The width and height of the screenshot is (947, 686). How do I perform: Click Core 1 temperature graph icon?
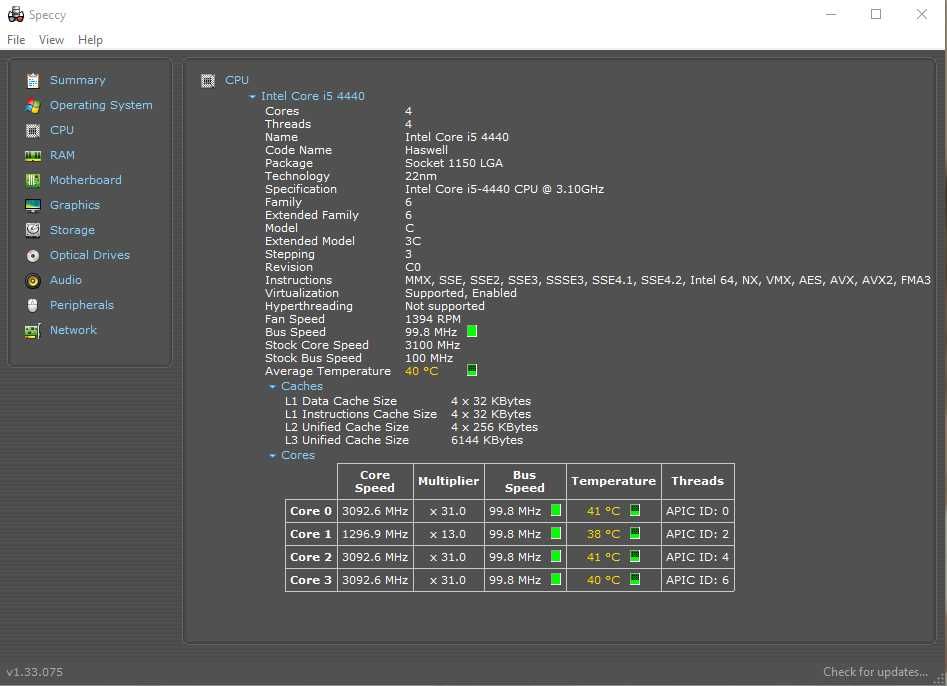tap(635, 533)
